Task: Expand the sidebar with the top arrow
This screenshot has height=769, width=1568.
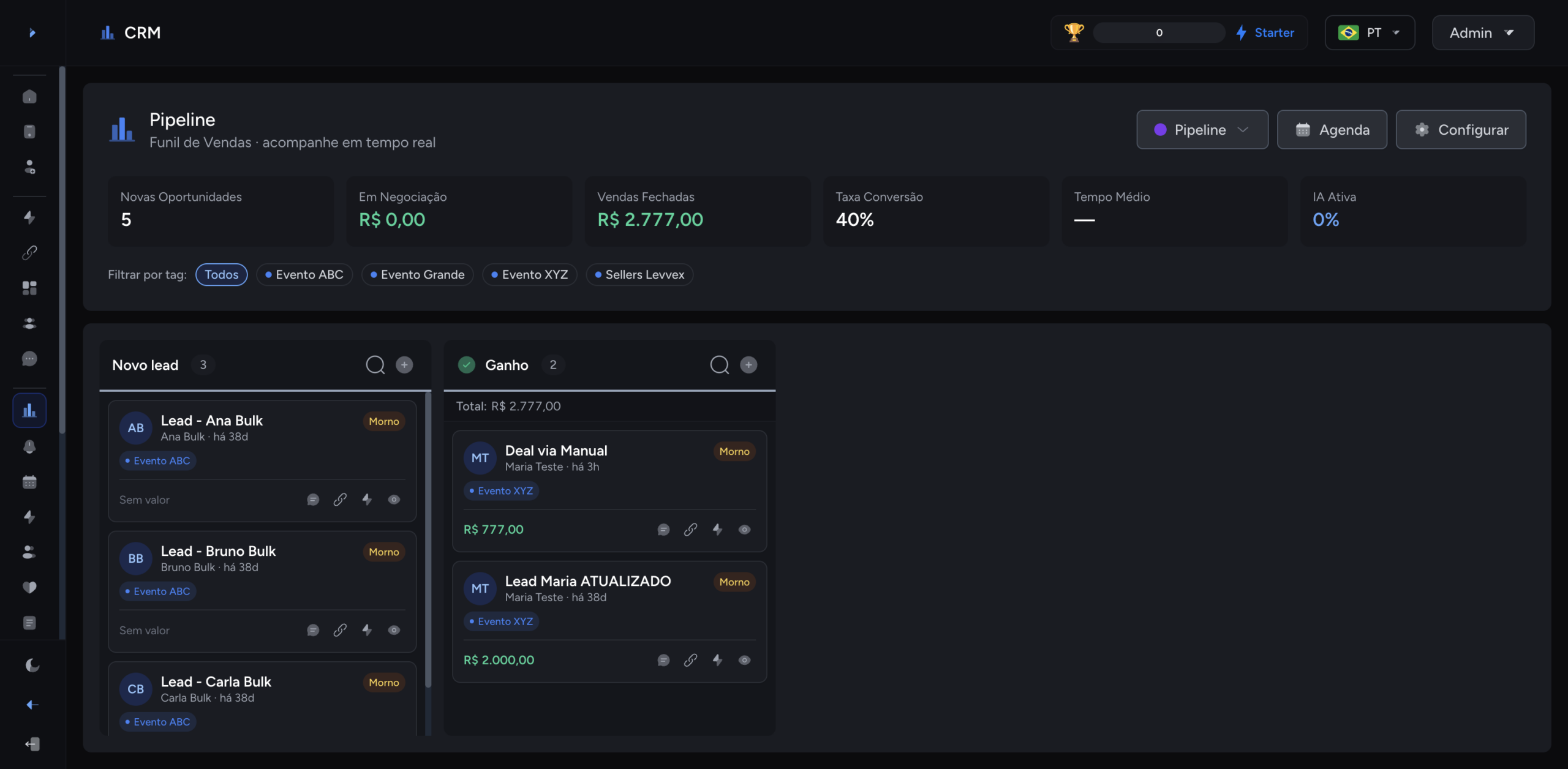Action: [32, 32]
